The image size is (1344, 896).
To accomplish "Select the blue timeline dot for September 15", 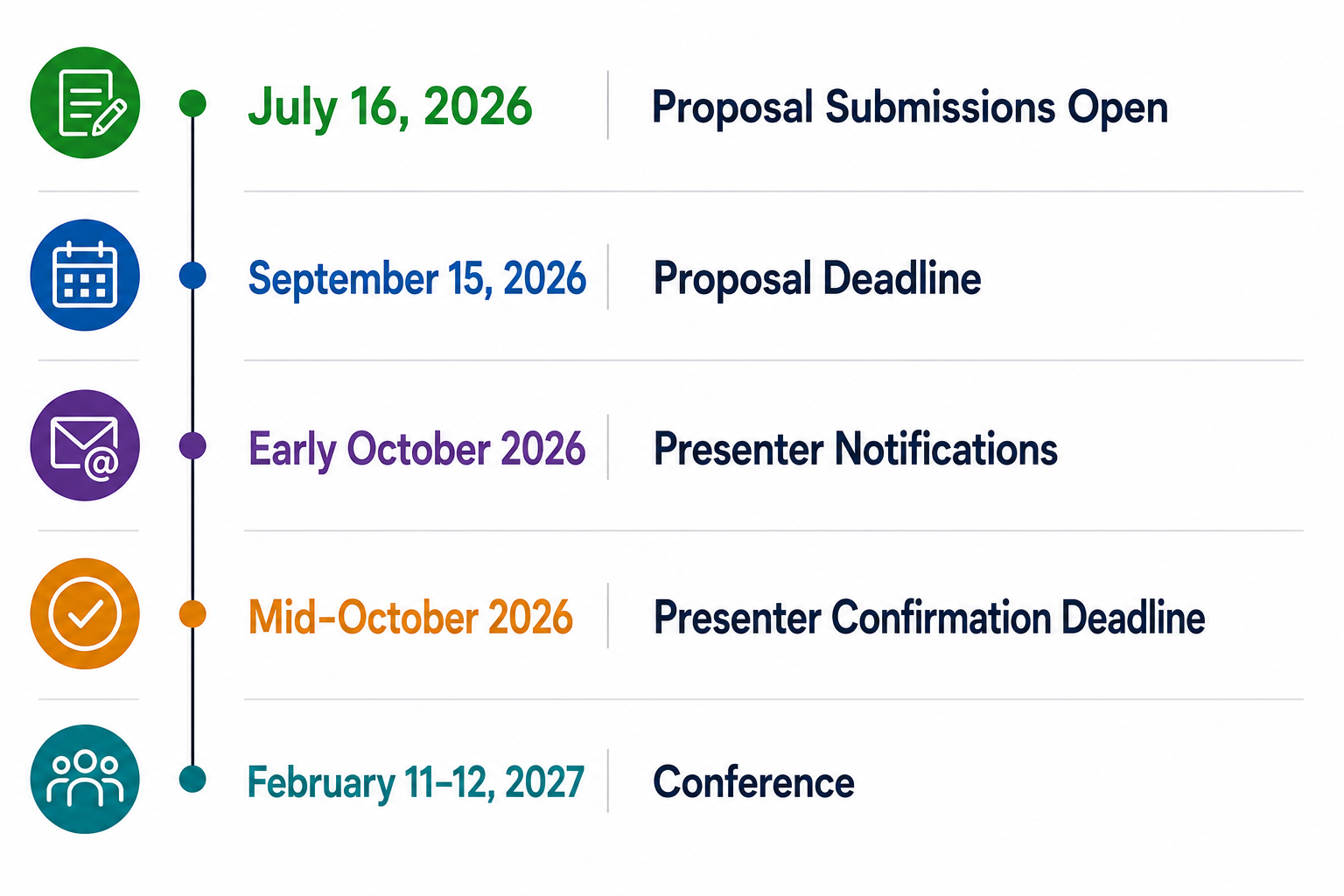I will tap(192, 276).
